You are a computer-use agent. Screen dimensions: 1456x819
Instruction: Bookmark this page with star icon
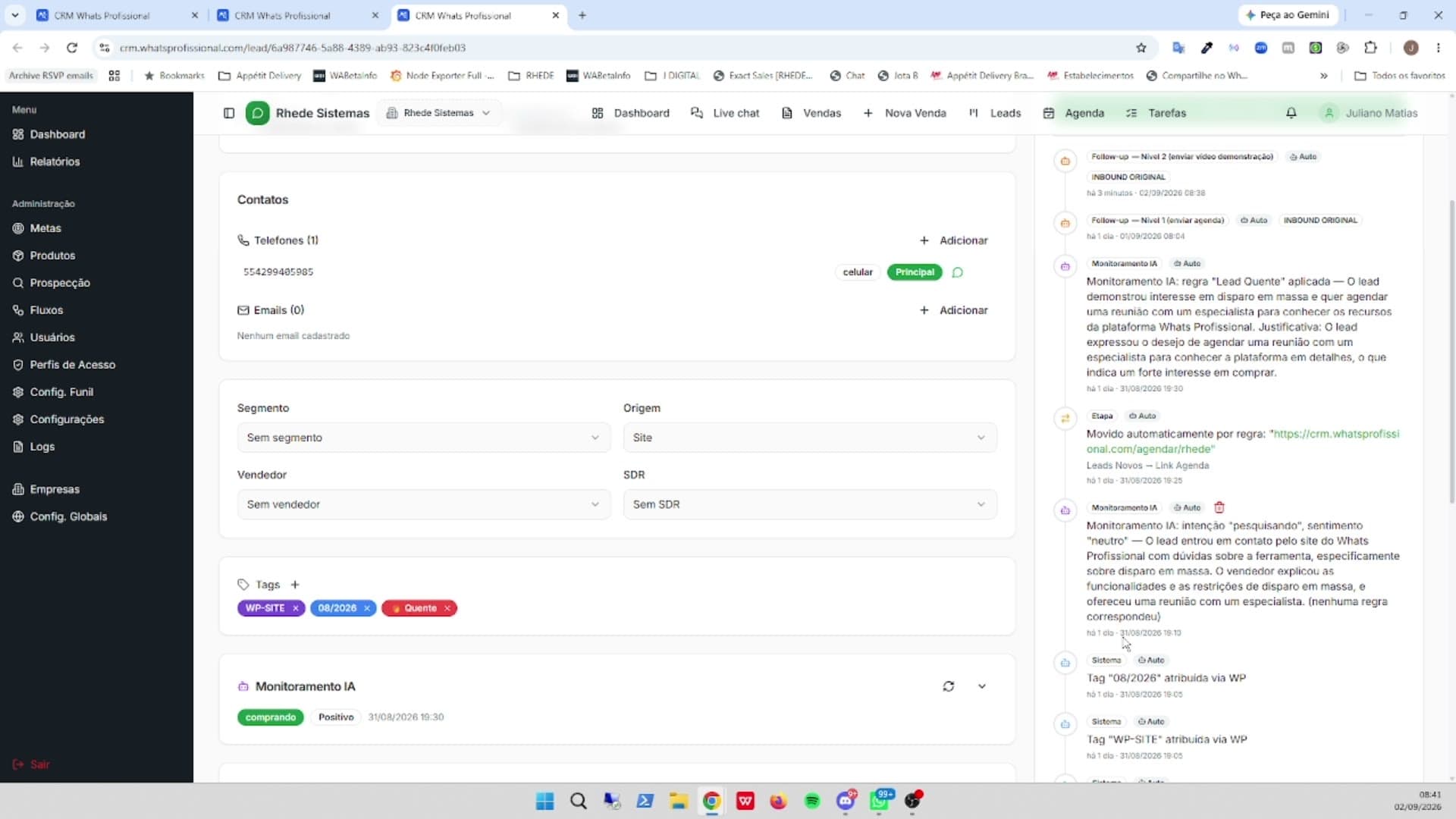(1141, 48)
